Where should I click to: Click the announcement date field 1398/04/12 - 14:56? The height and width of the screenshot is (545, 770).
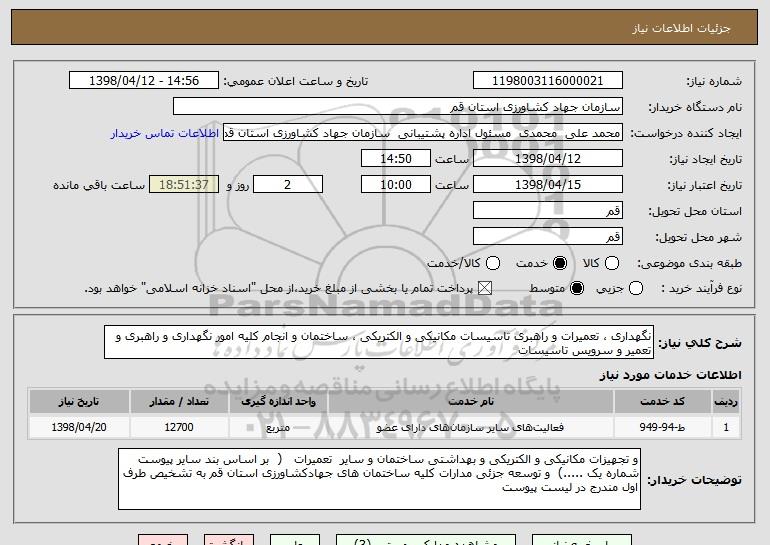[144, 81]
